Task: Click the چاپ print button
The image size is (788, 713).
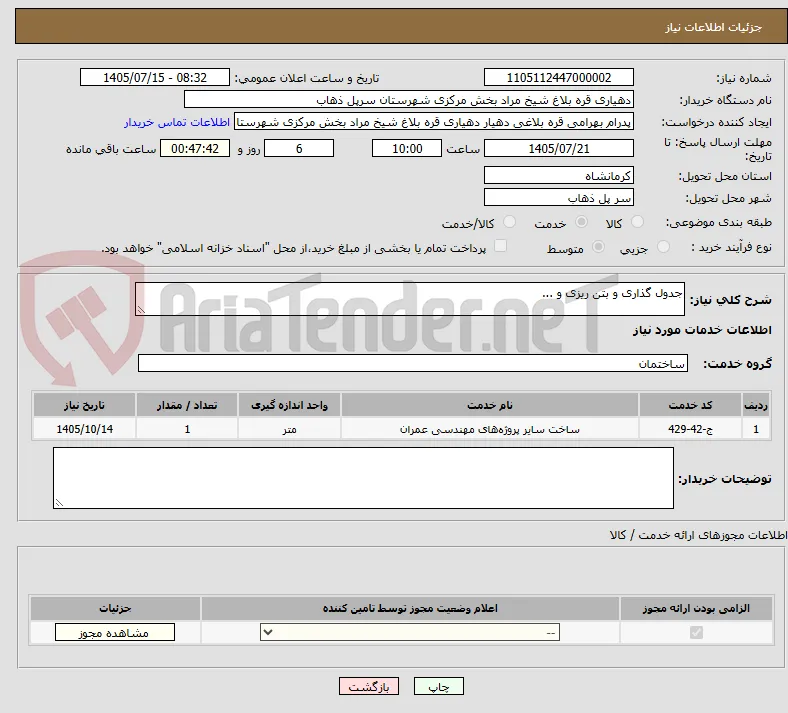Action: pos(439,686)
